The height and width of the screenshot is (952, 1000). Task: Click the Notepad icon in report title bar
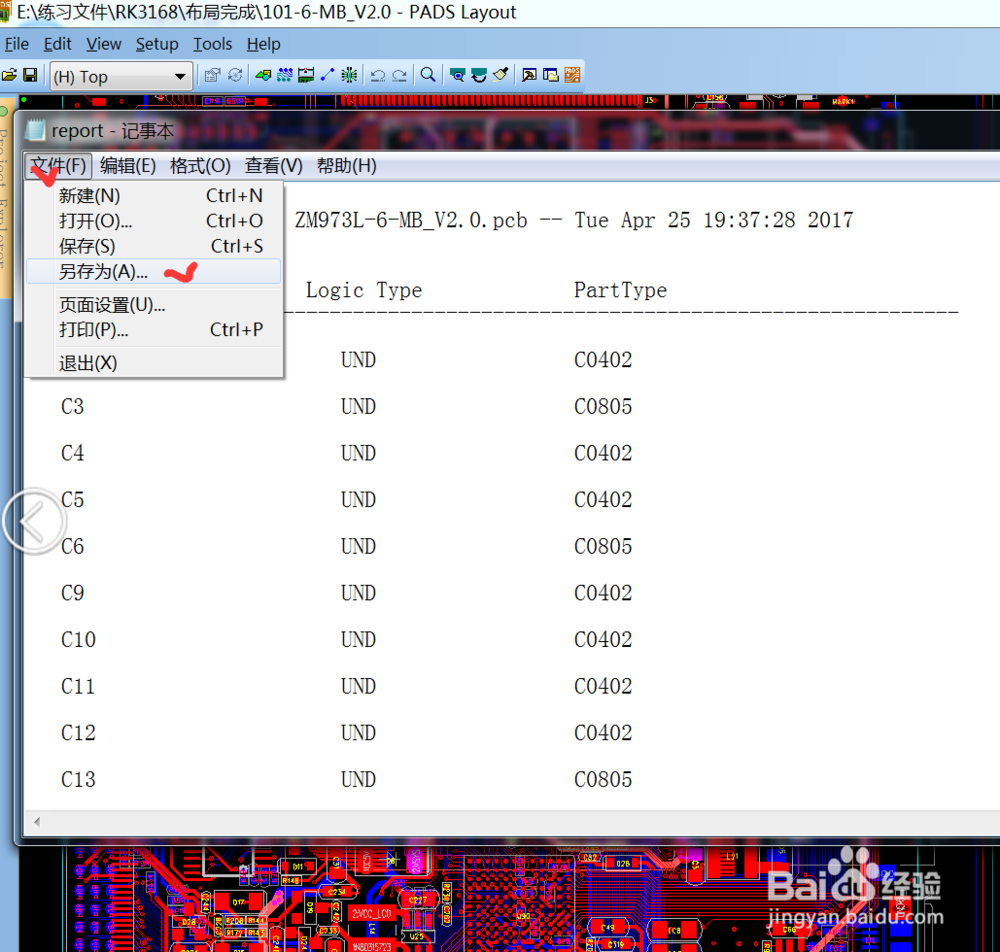coord(36,131)
